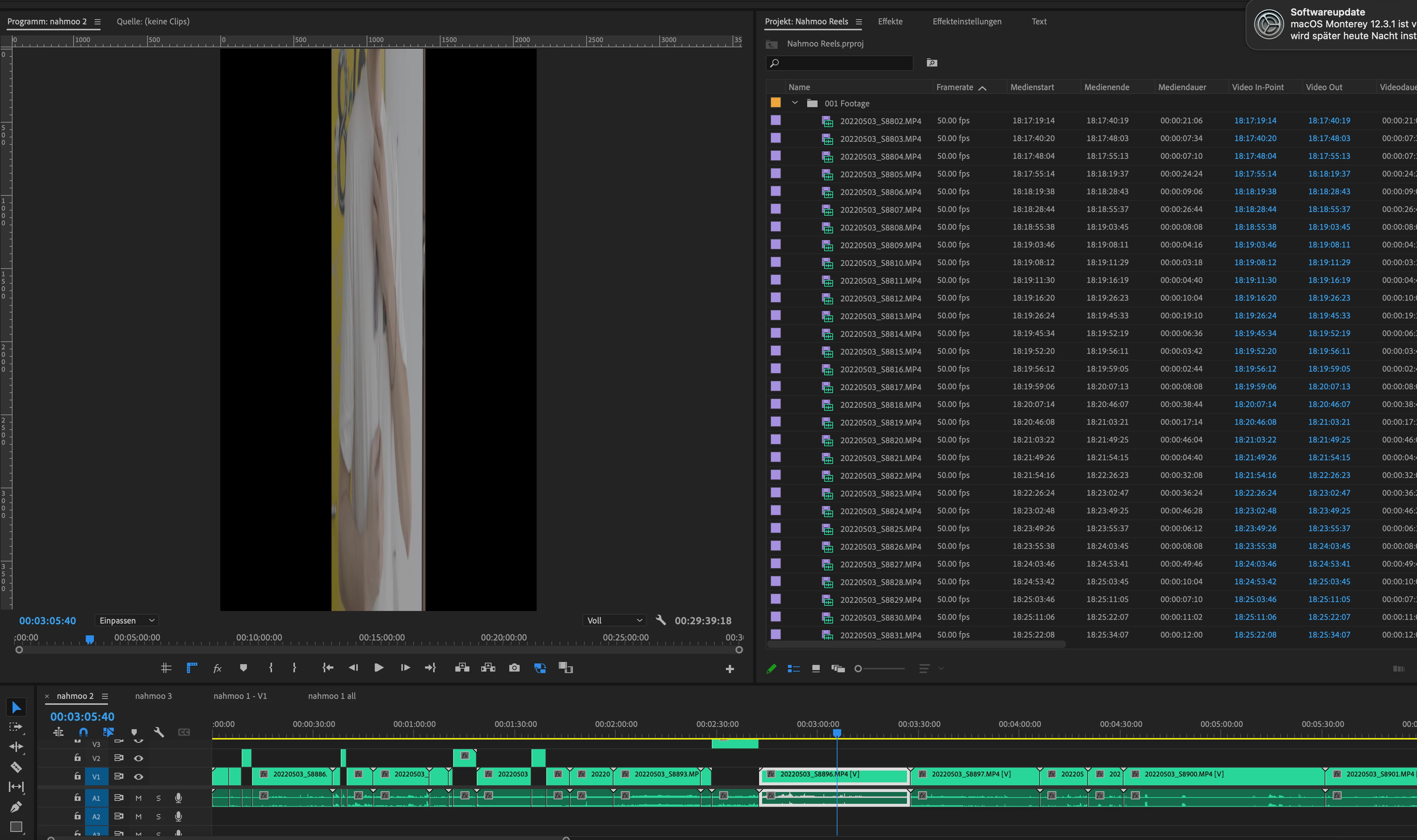
Task: Toggle the lock on track V2
Action: pos(78,757)
